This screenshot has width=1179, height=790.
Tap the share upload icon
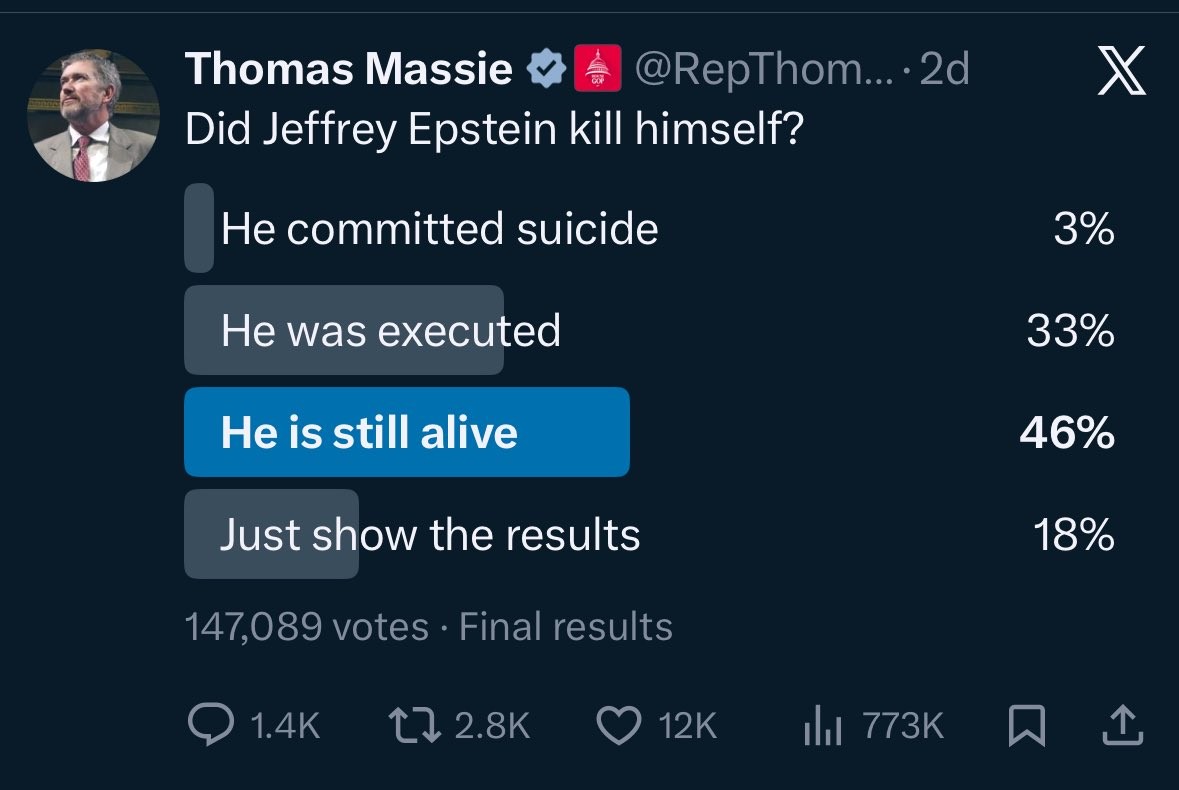coord(1120,726)
